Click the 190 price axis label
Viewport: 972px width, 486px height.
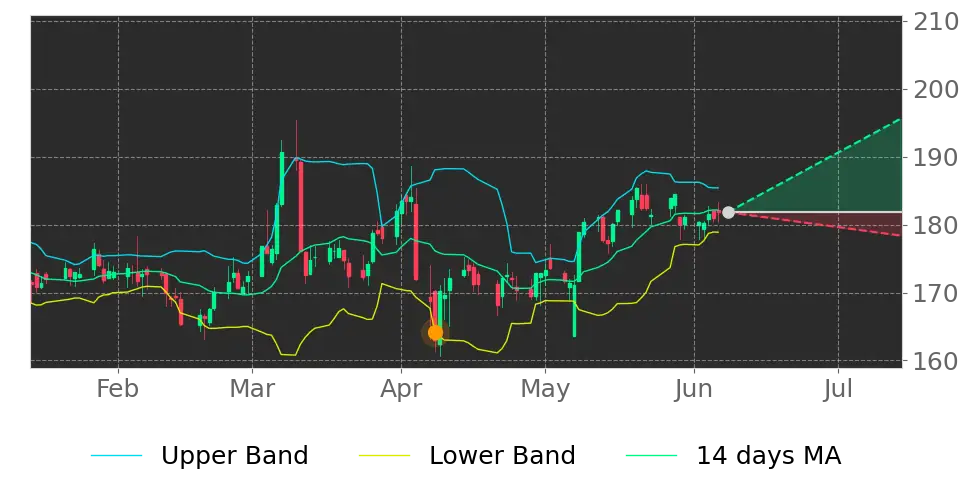(934, 157)
